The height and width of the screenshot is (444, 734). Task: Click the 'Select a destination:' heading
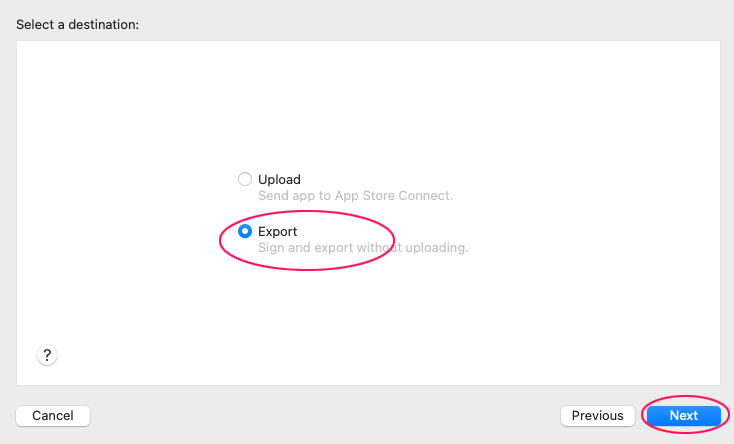click(x=78, y=24)
